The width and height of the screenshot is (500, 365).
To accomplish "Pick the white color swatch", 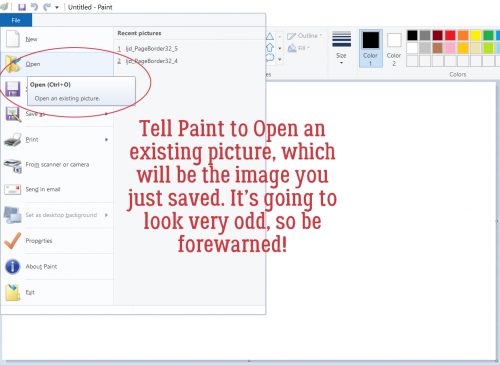I will pos(412,48).
